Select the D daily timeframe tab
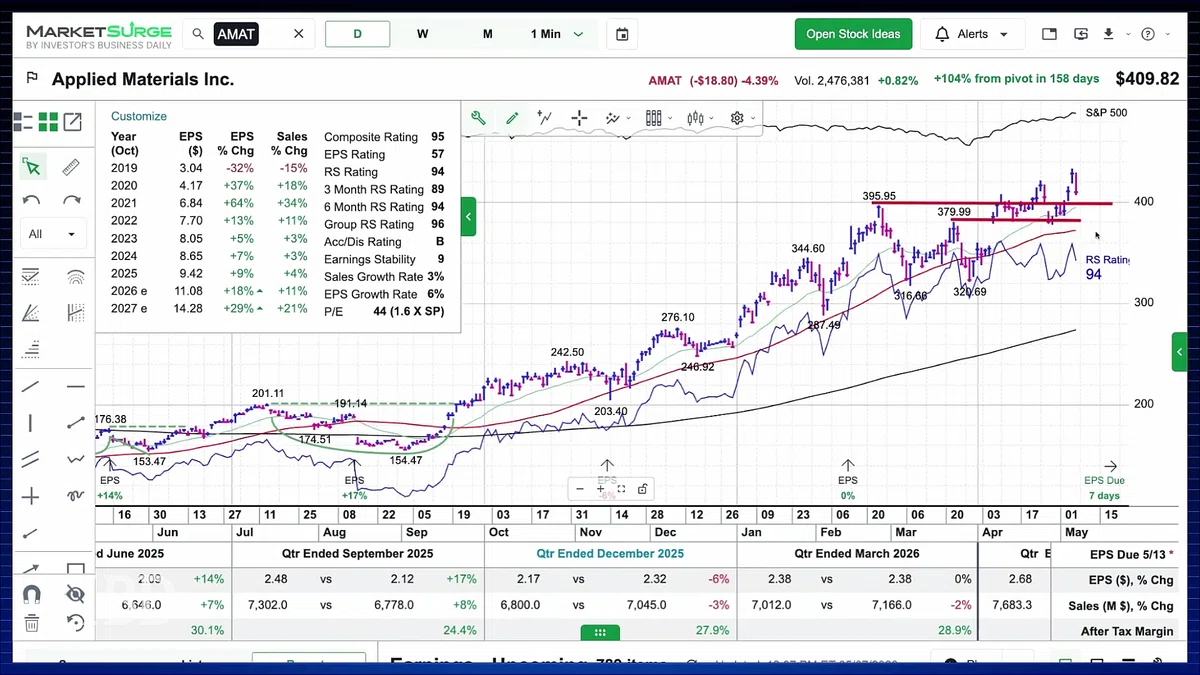The height and width of the screenshot is (675, 1200). (x=358, y=34)
